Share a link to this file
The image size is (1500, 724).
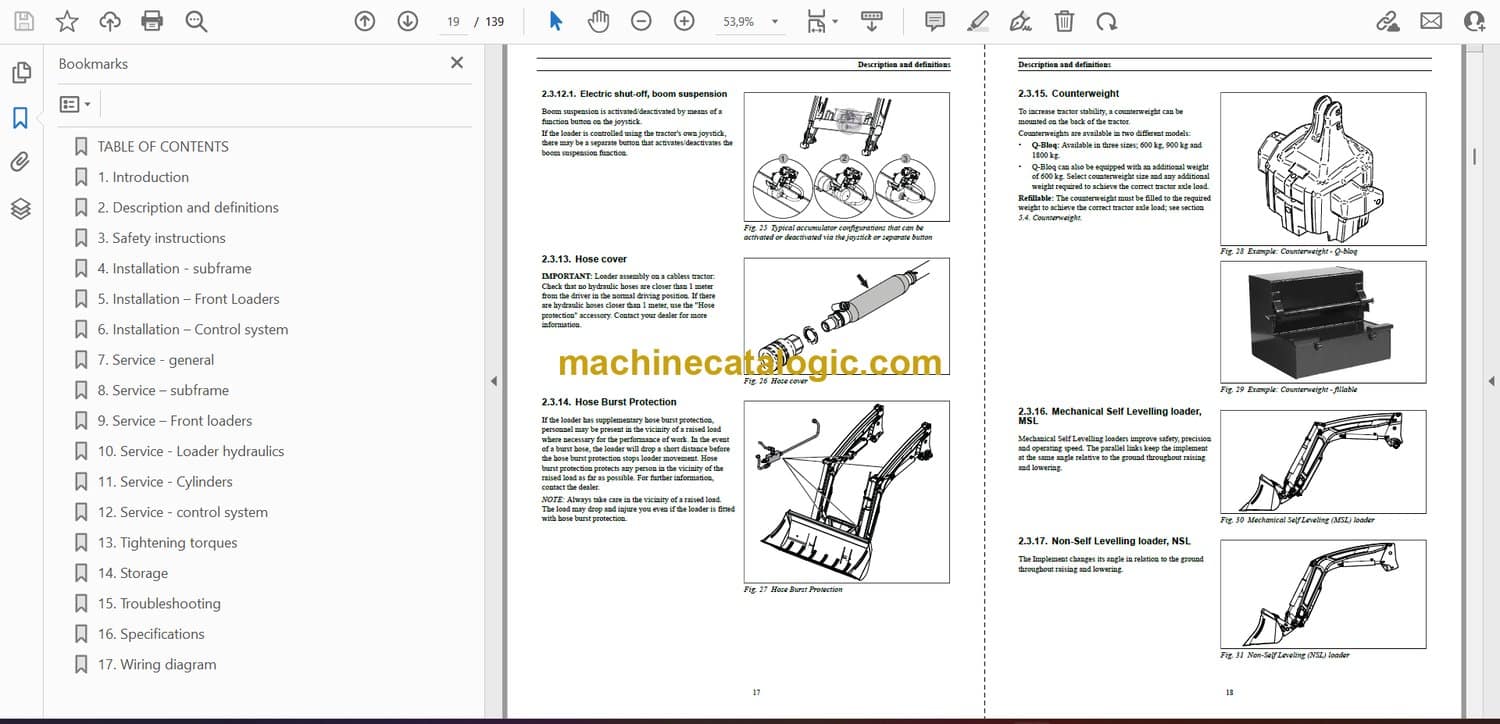click(1387, 21)
